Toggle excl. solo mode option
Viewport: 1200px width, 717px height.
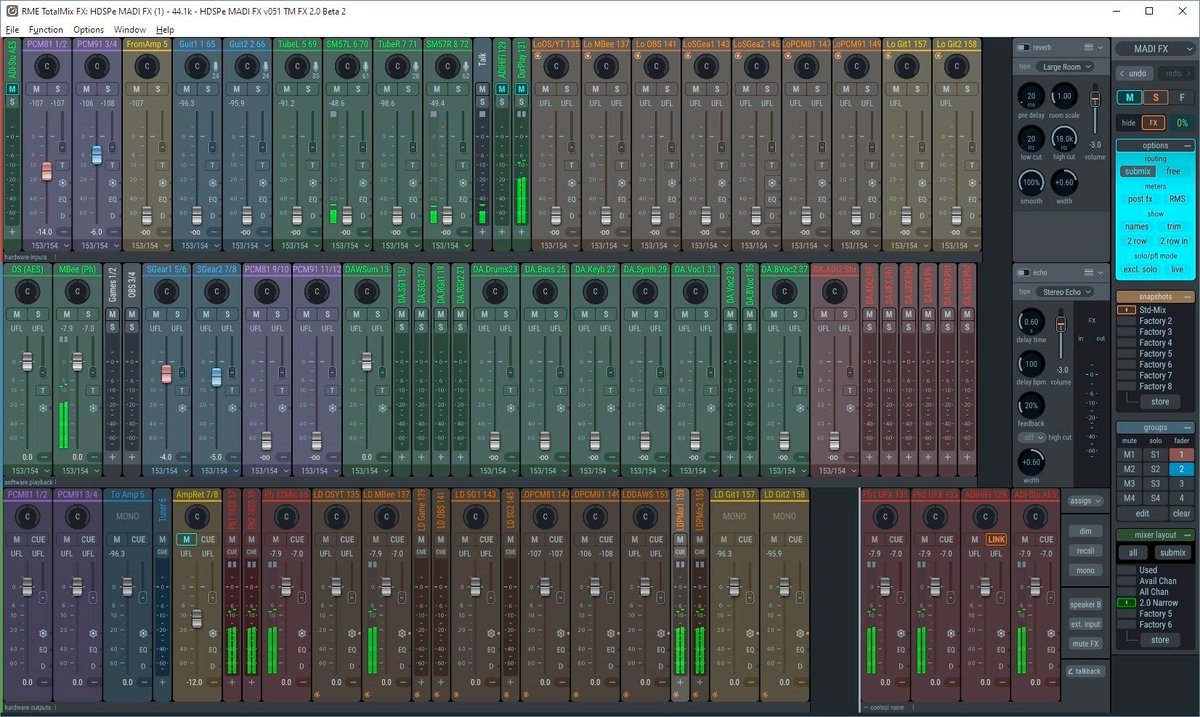coord(1140,269)
